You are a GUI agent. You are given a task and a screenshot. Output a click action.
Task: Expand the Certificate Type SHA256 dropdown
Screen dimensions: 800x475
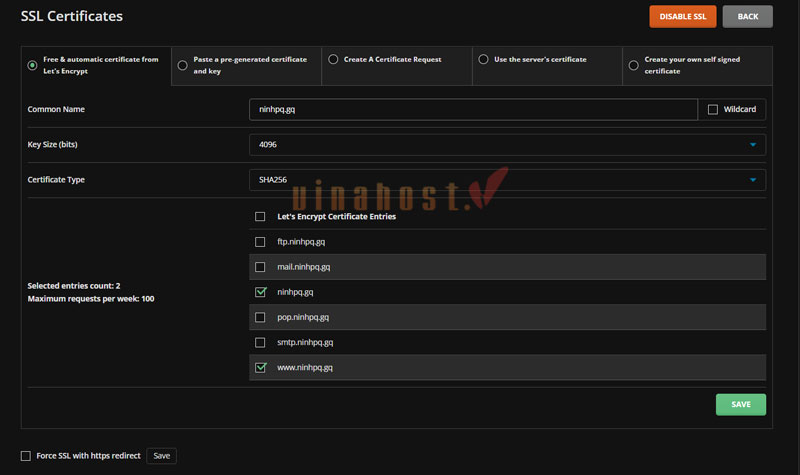(753, 180)
